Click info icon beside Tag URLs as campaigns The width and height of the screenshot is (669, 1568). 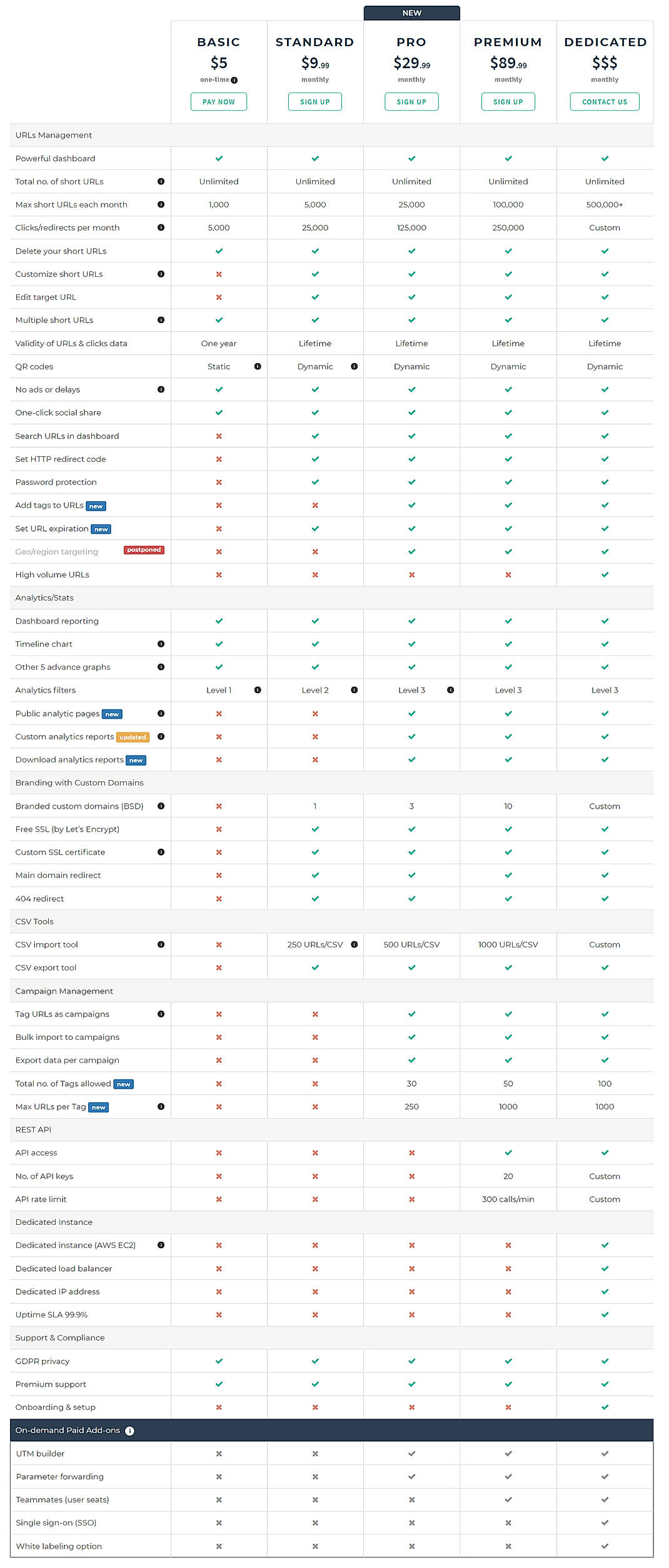pyautogui.click(x=161, y=1014)
